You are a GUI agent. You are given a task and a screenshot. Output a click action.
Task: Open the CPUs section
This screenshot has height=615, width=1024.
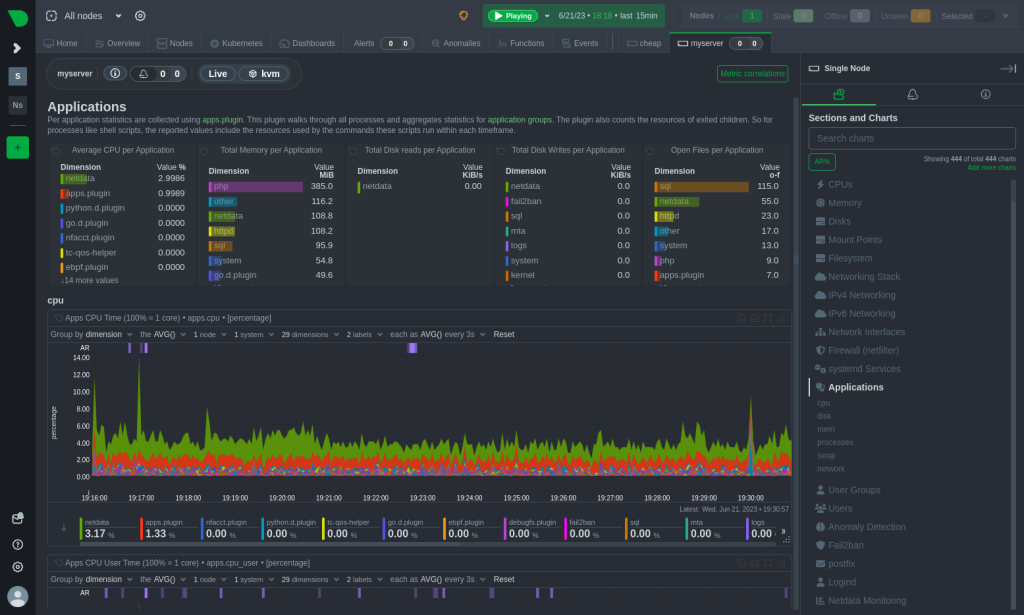[840, 185]
